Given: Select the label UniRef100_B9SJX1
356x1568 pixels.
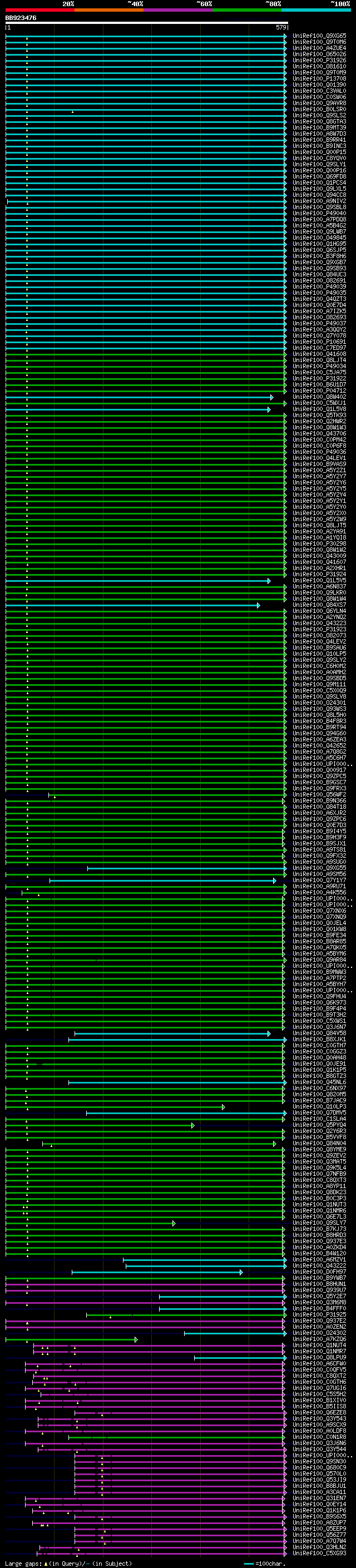Looking at the screenshot, I should [319, 844].
